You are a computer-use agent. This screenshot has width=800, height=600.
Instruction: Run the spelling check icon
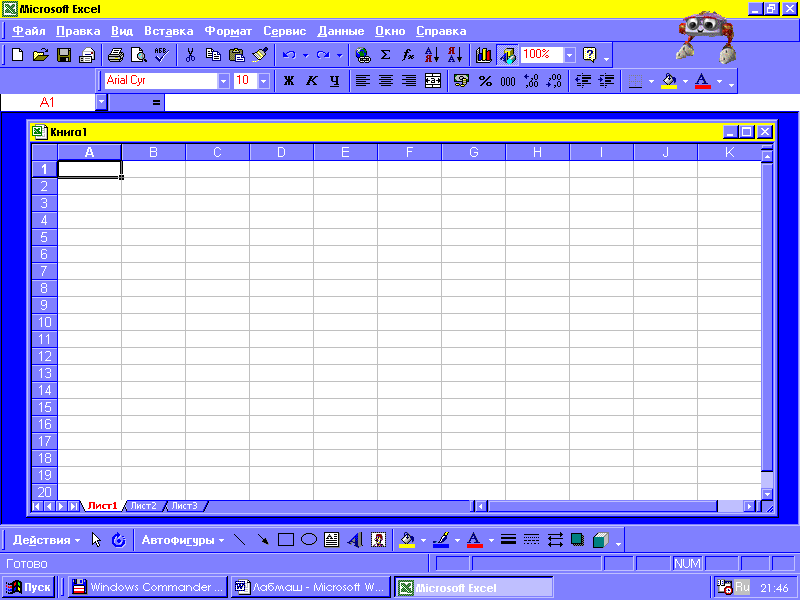[x=161, y=55]
